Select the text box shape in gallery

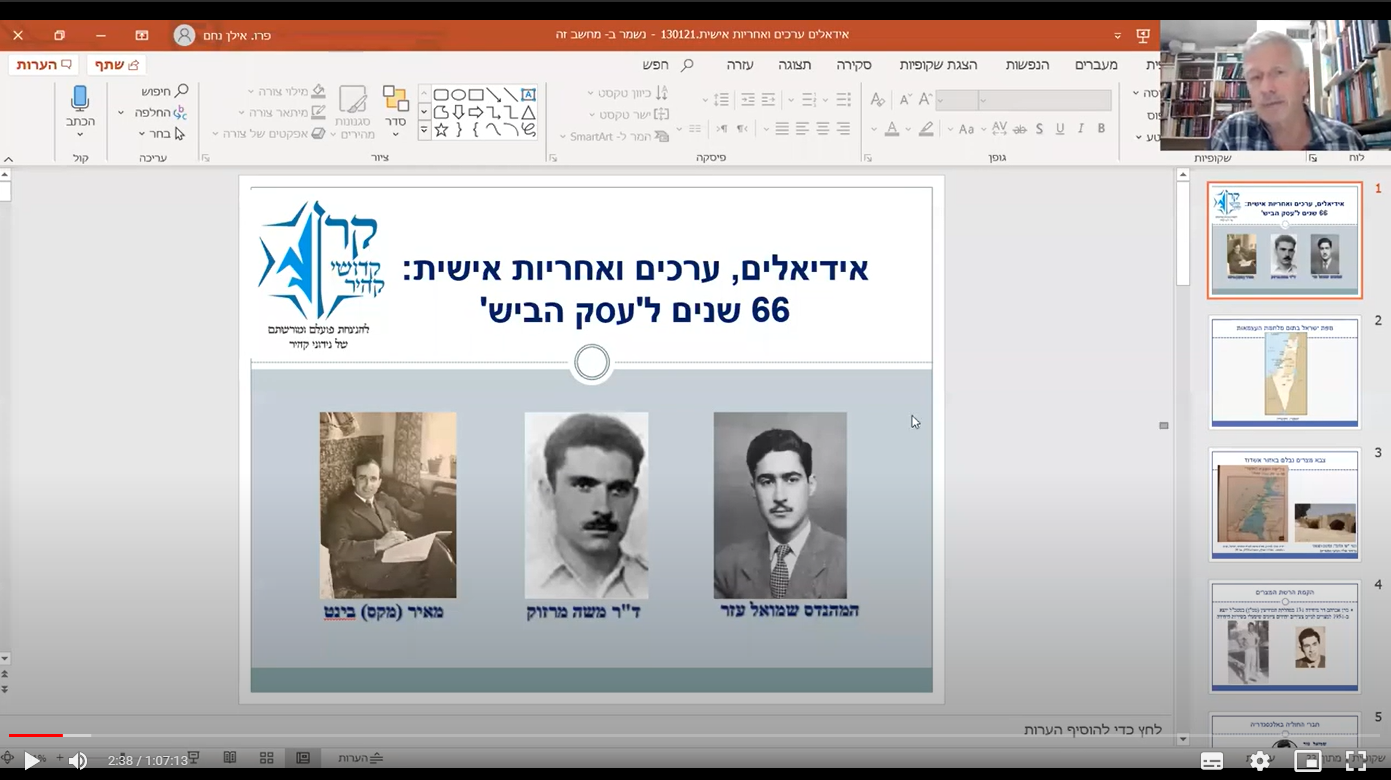point(529,95)
